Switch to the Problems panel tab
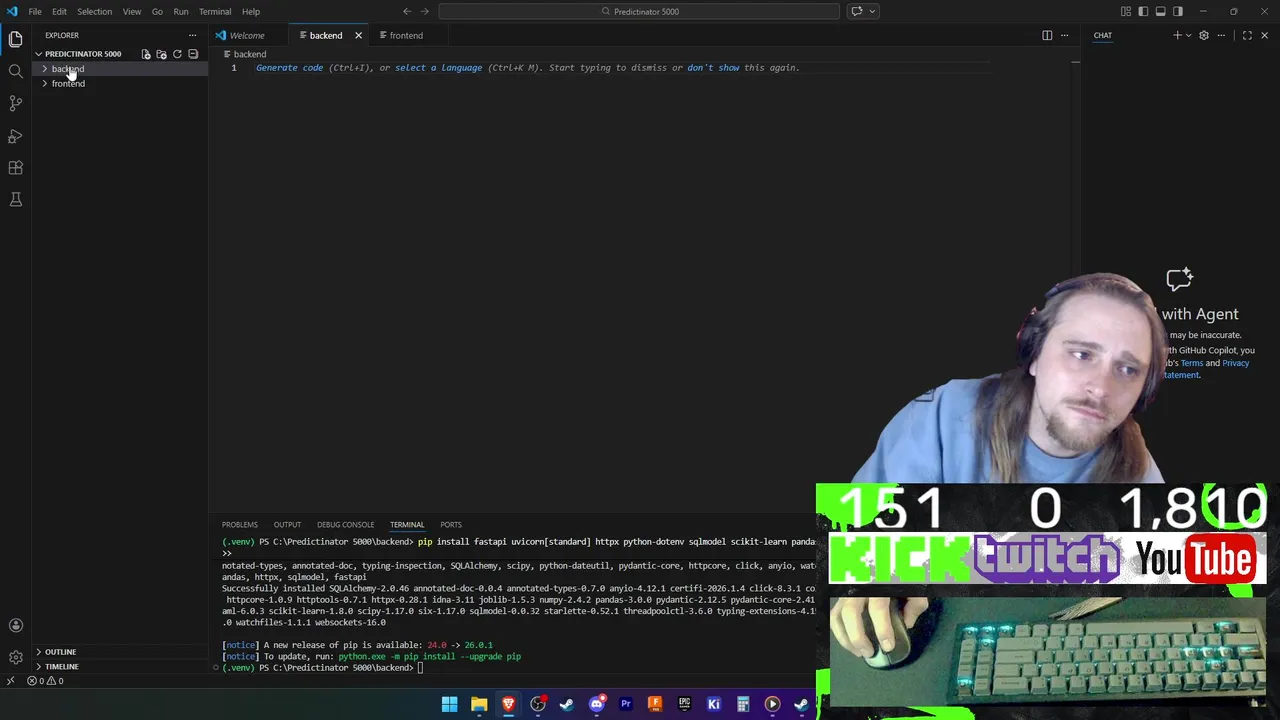 click(x=239, y=524)
